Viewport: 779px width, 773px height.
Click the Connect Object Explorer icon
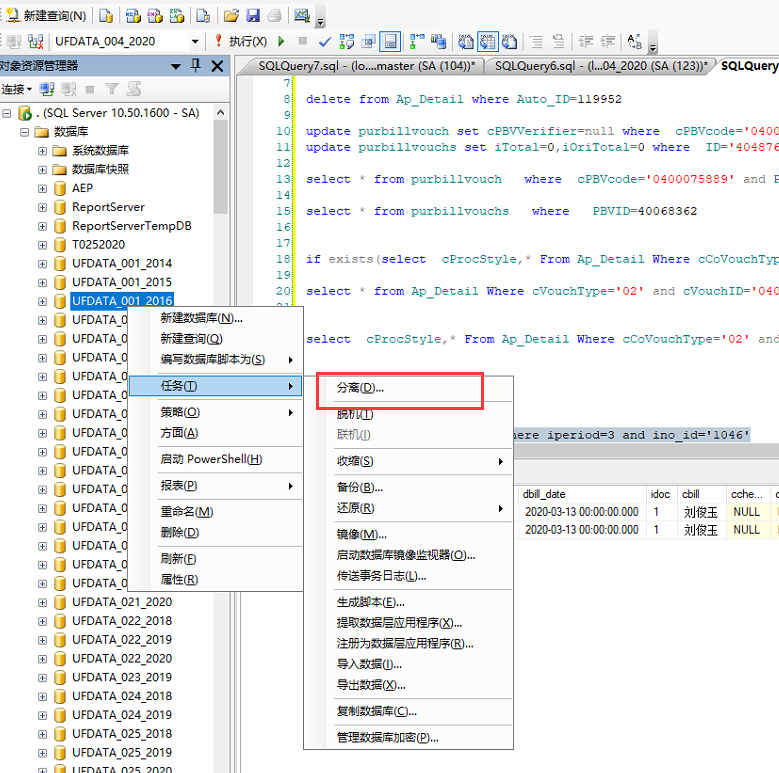[x=47, y=89]
